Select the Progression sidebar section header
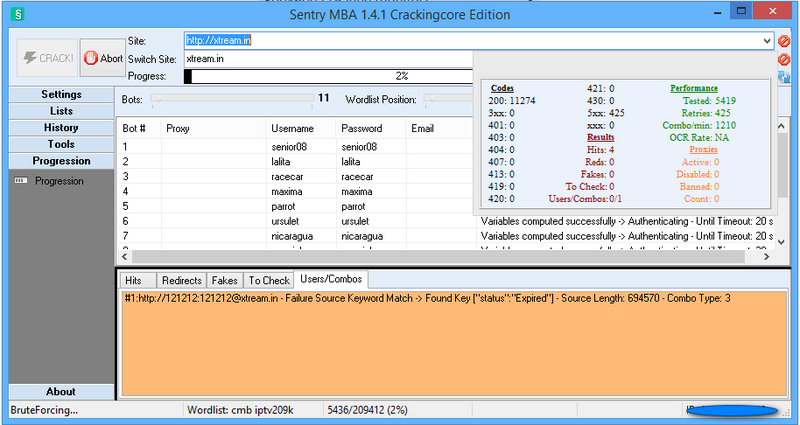 (x=61, y=161)
